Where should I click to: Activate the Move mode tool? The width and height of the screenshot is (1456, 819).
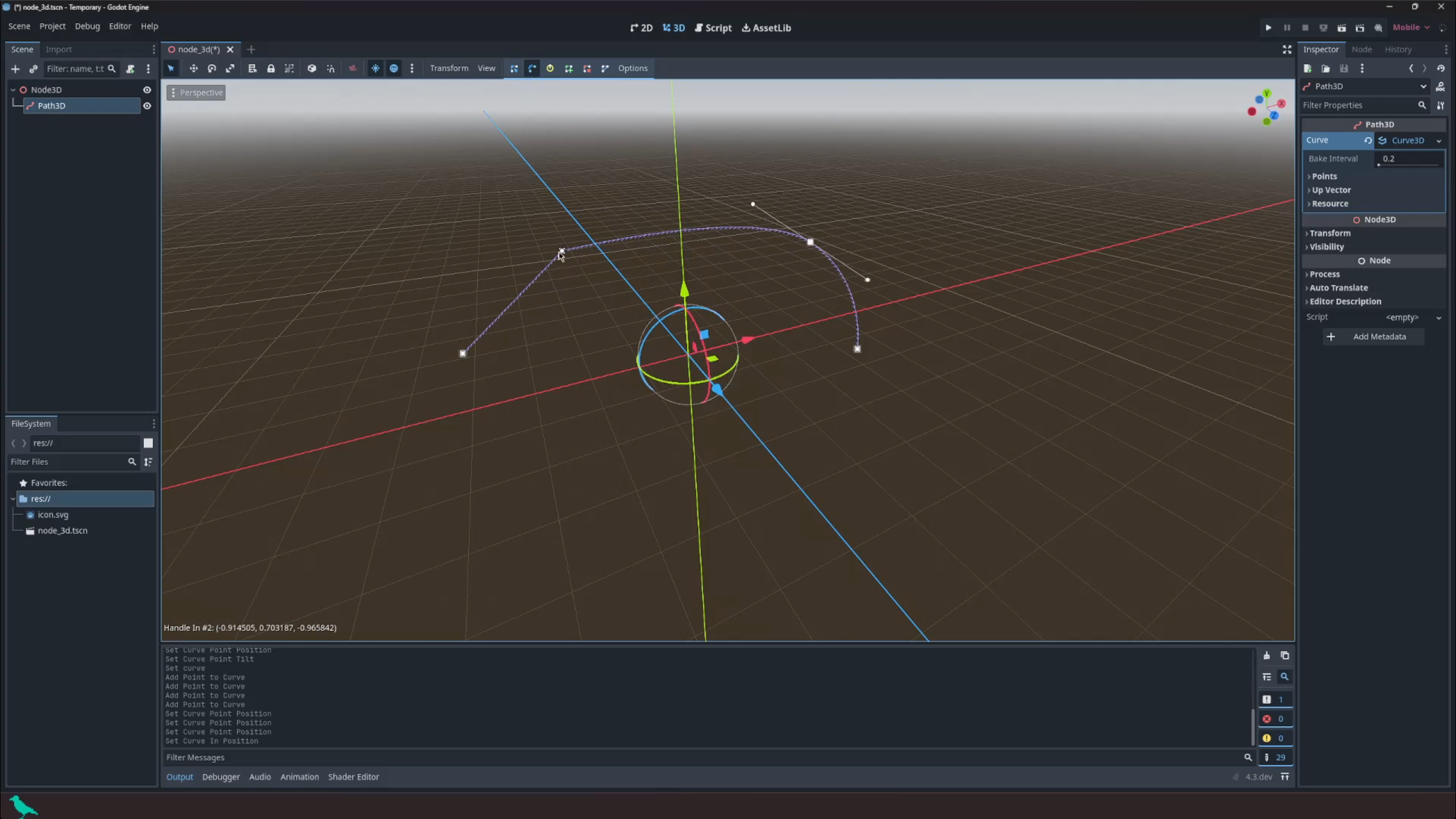click(193, 68)
